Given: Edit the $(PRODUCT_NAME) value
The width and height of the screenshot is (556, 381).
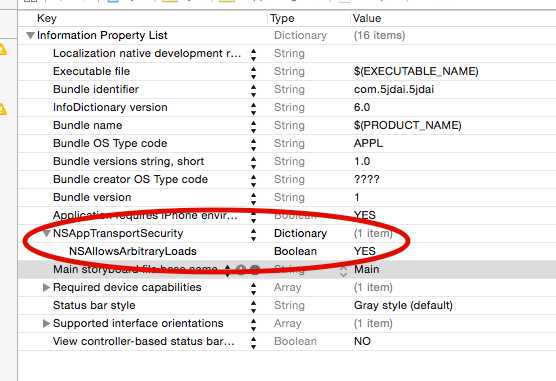Looking at the screenshot, I should [x=407, y=125].
